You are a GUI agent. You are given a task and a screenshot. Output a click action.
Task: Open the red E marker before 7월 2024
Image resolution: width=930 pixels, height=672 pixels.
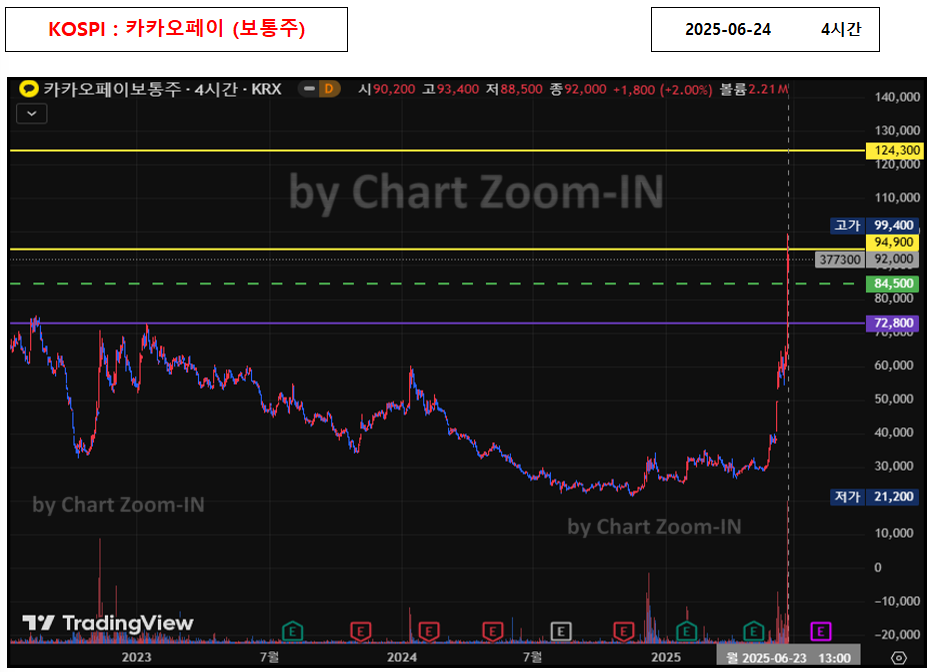click(492, 631)
